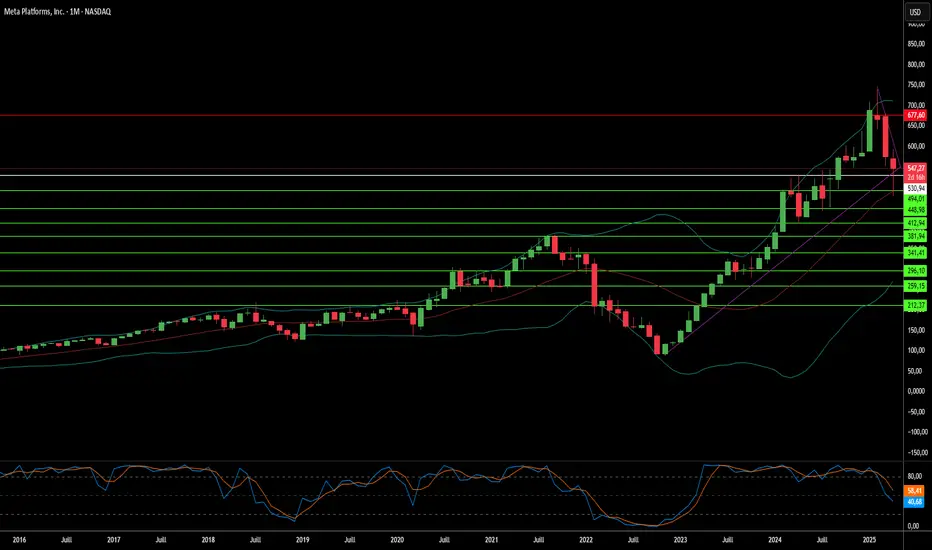Image resolution: width=932 pixels, height=550 pixels.
Task: Click the 80,00 oscillator axis value
Action: coord(914,476)
